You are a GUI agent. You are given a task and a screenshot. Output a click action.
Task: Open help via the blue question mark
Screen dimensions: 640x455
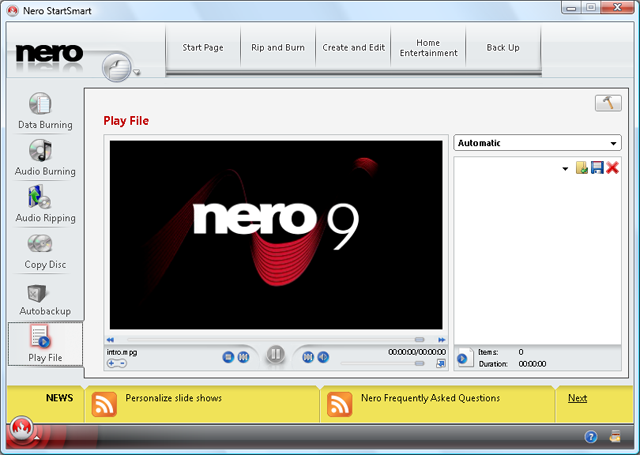590,437
